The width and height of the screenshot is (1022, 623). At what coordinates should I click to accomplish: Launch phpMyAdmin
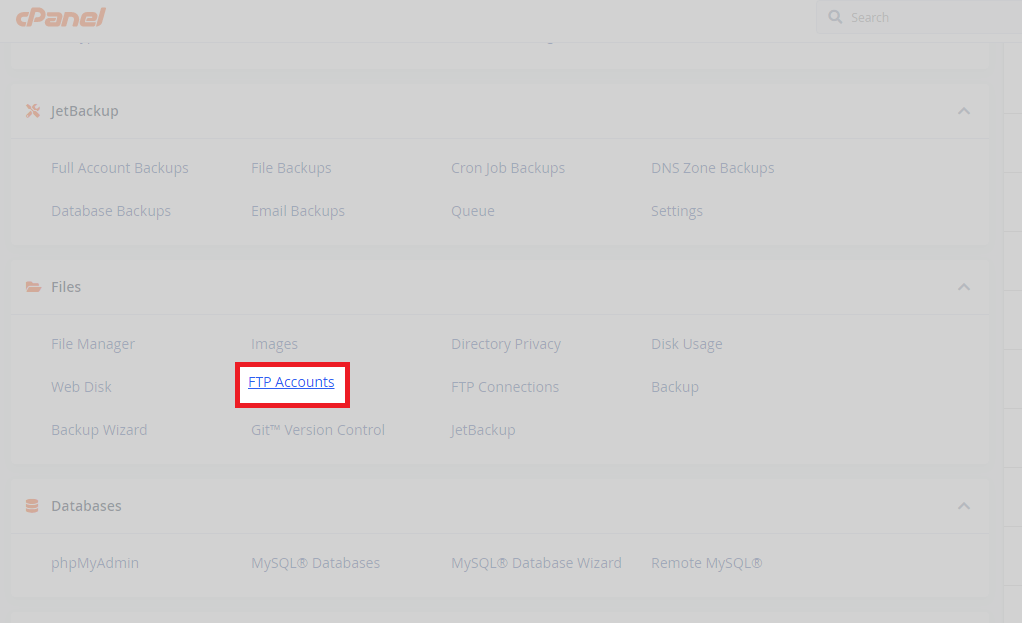pos(95,562)
